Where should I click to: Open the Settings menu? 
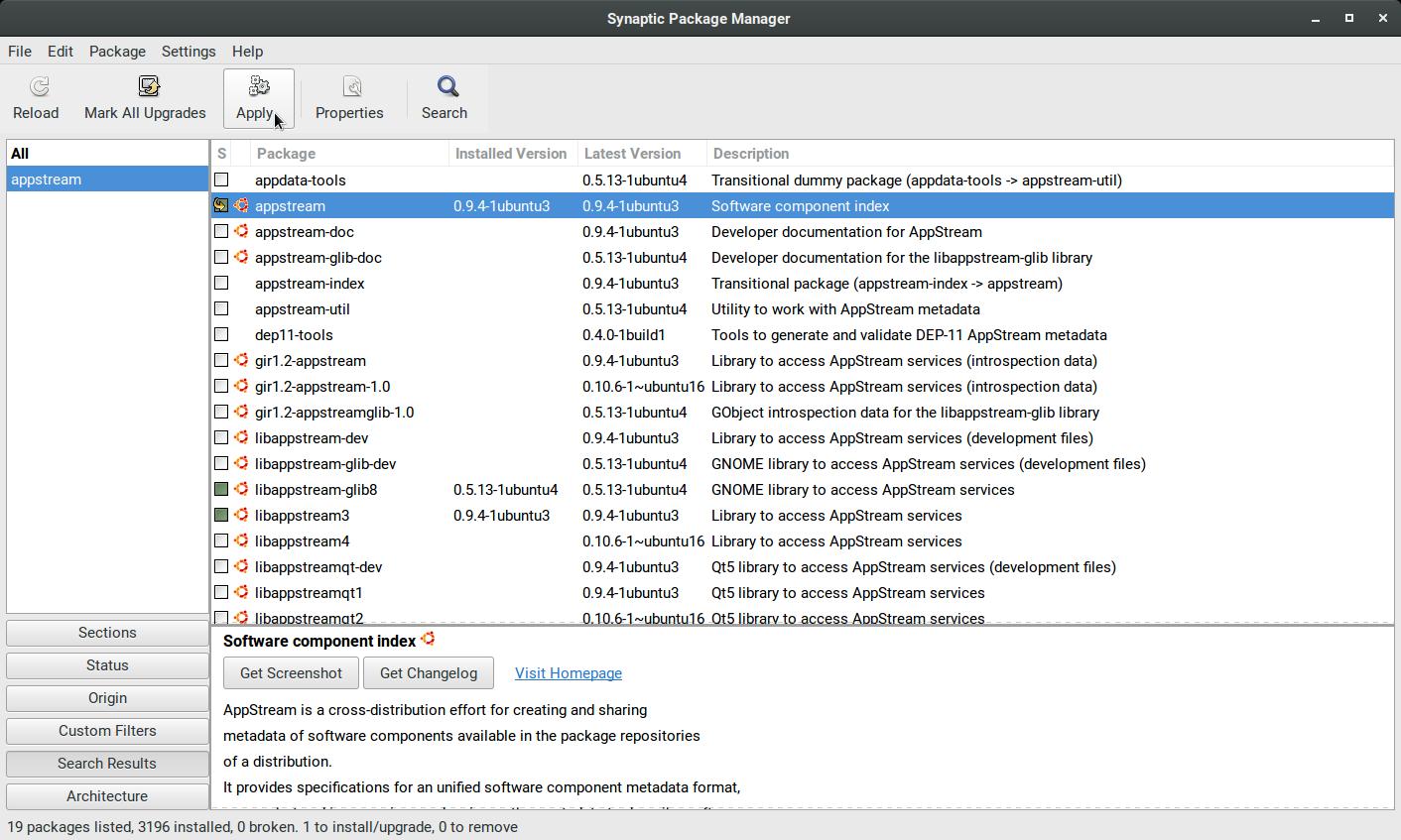click(x=189, y=52)
